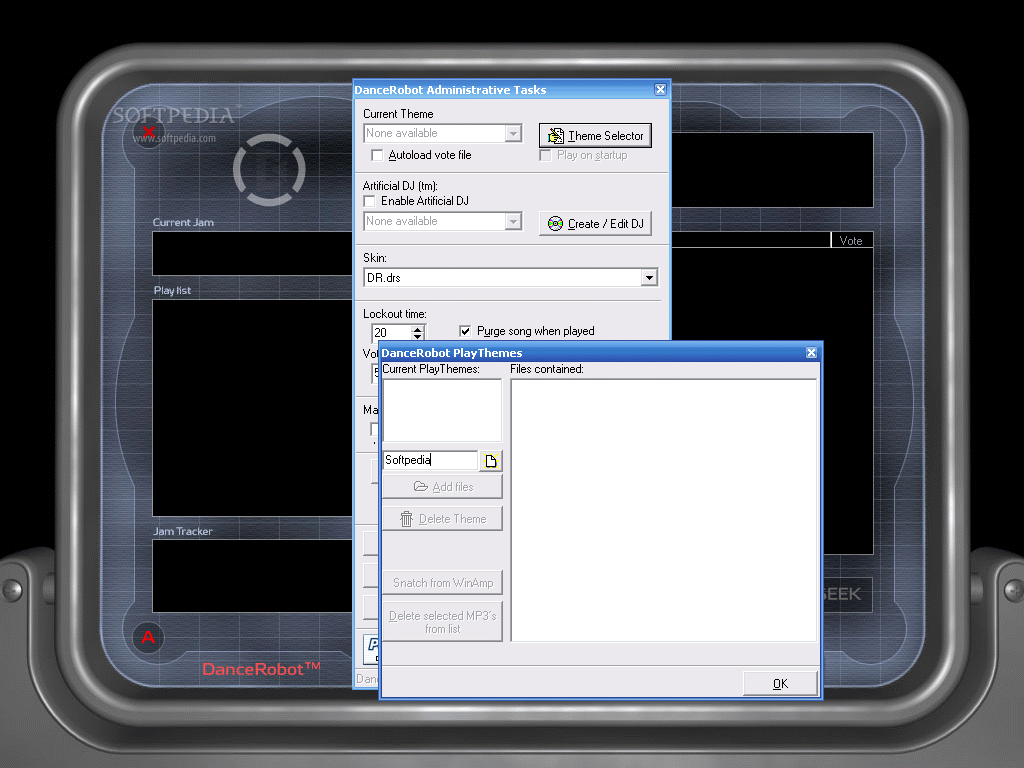Image resolution: width=1024 pixels, height=768 pixels.
Task: Click the Current Jam display box
Action: point(252,253)
